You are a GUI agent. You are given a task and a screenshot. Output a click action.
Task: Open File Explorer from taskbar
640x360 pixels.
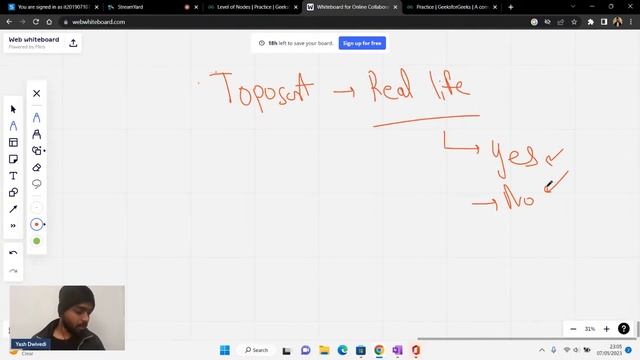tap(324, 350)
